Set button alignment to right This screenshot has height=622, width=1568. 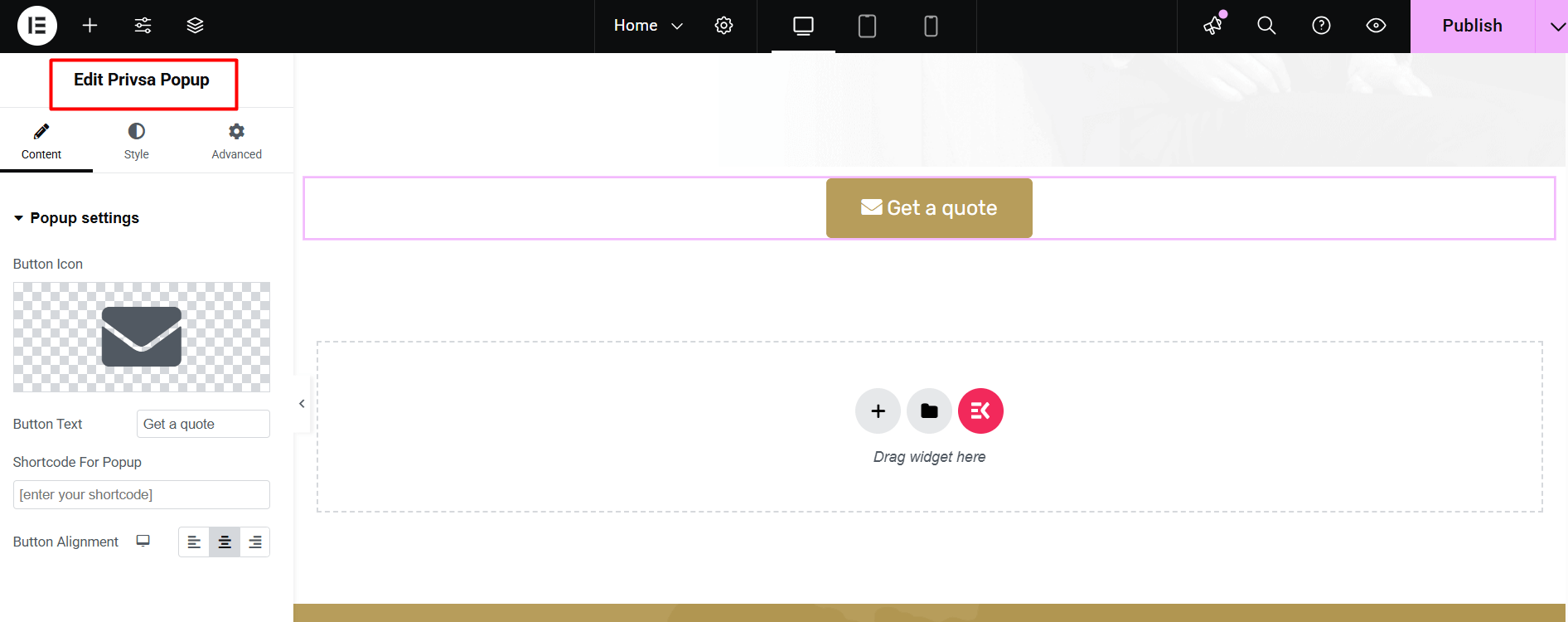click(x=255, y=542)
